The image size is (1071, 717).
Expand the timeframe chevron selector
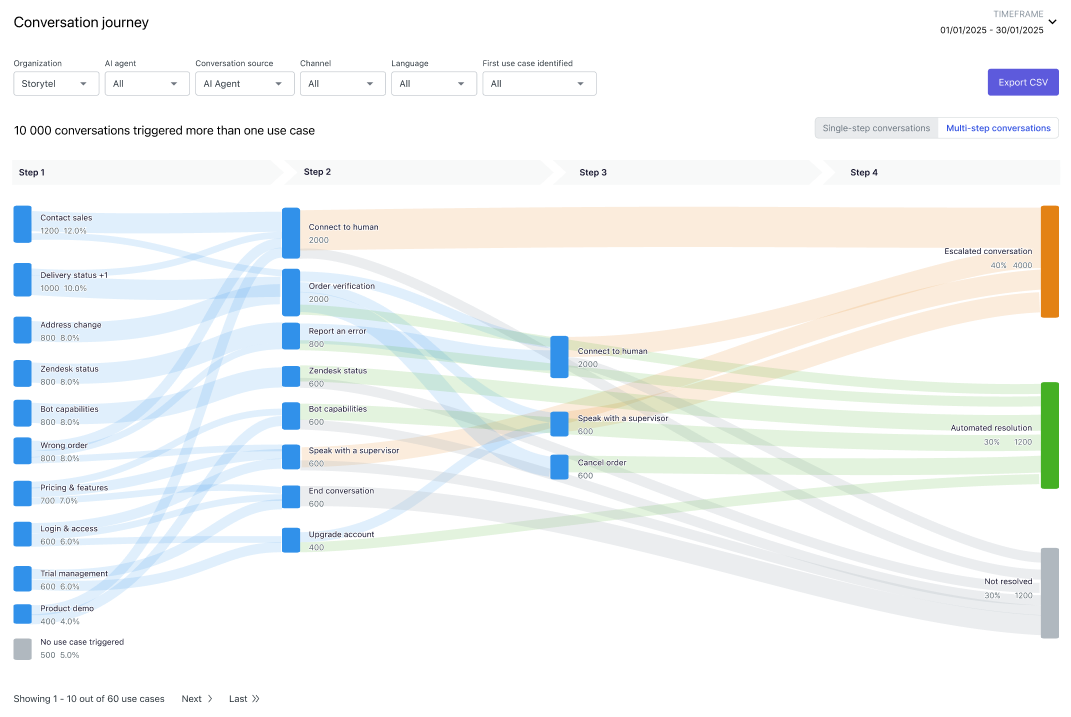coord(1052,22)
